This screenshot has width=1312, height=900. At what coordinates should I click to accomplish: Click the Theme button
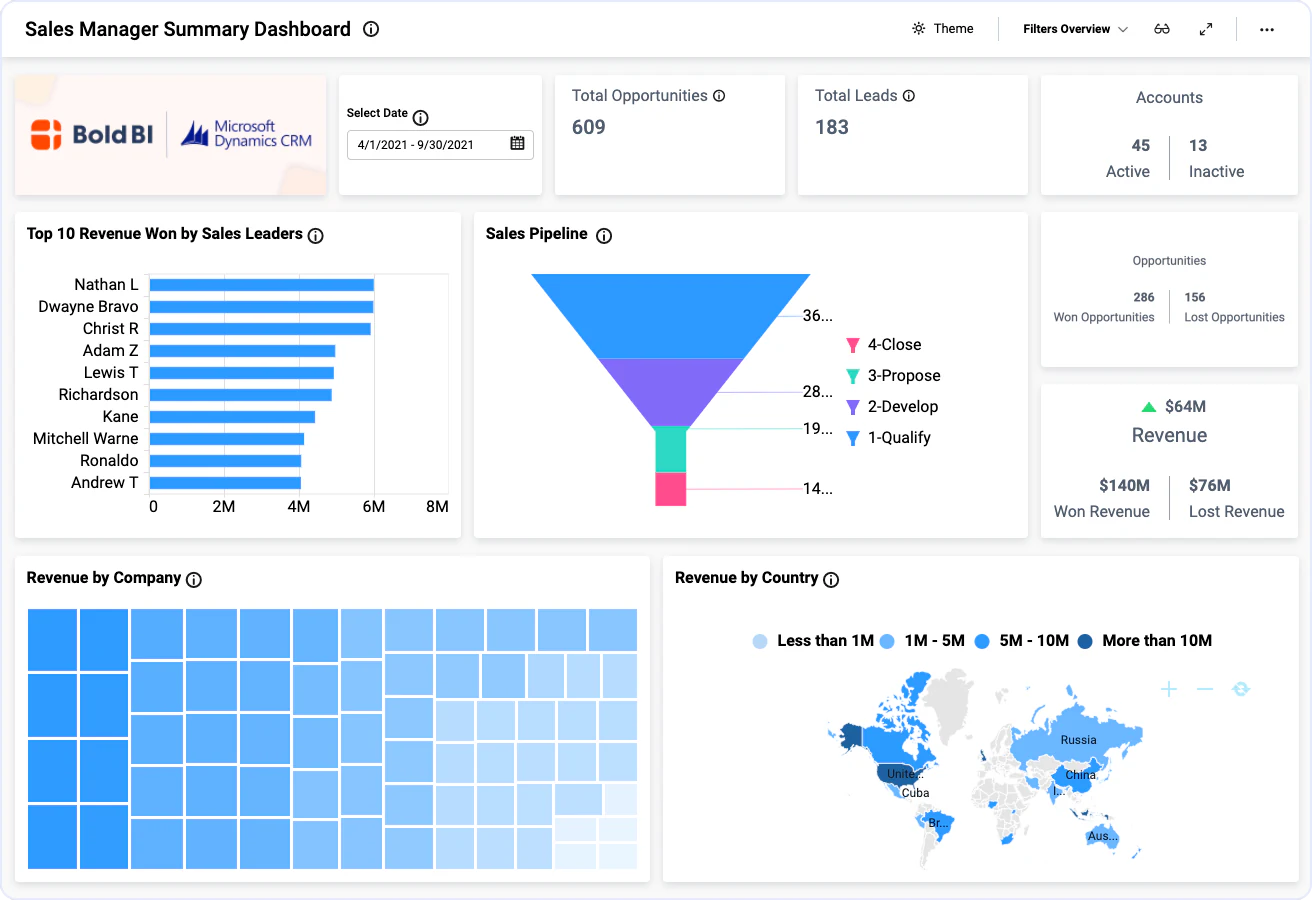[942, 29]
